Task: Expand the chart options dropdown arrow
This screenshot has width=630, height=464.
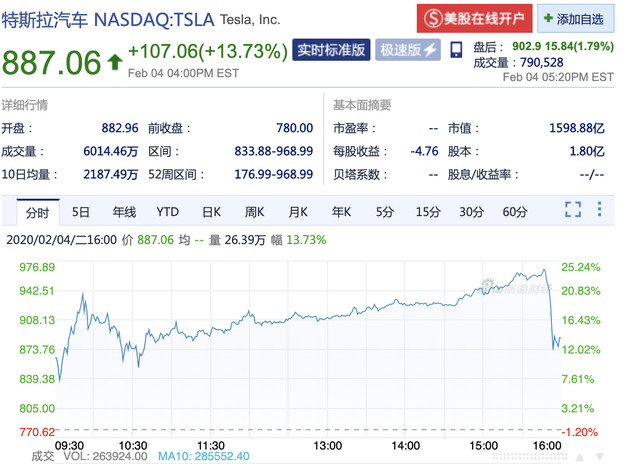Action: [x=600, y=210]
